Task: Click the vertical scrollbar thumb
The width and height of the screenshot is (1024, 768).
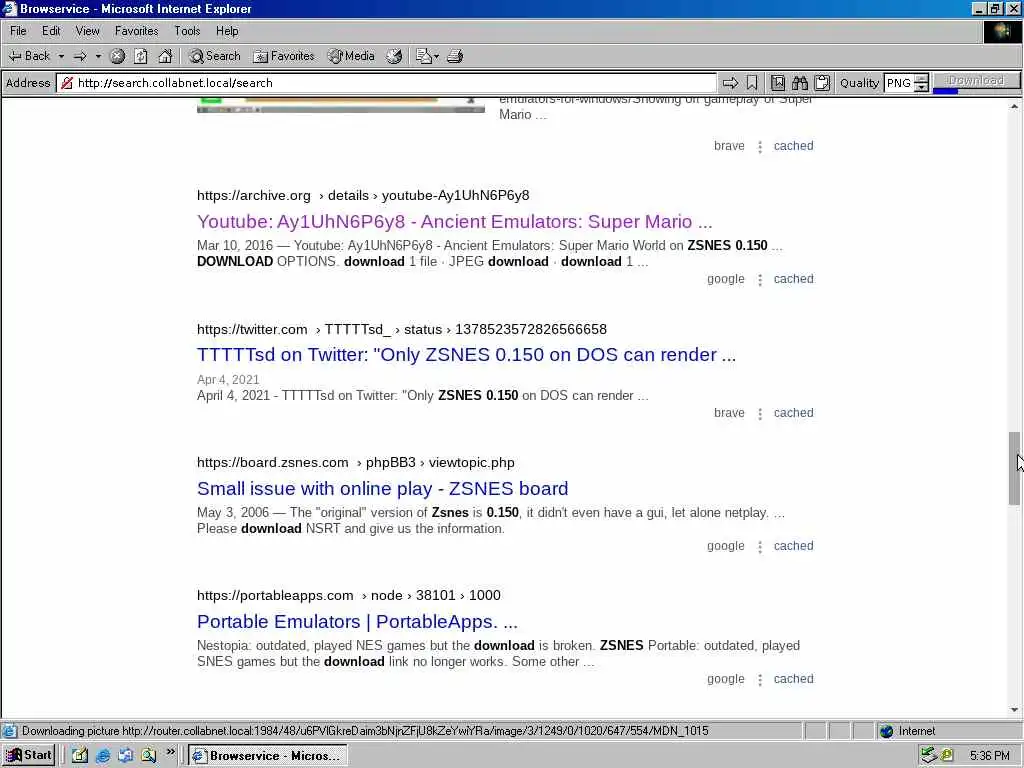Action: [1014, 468]
